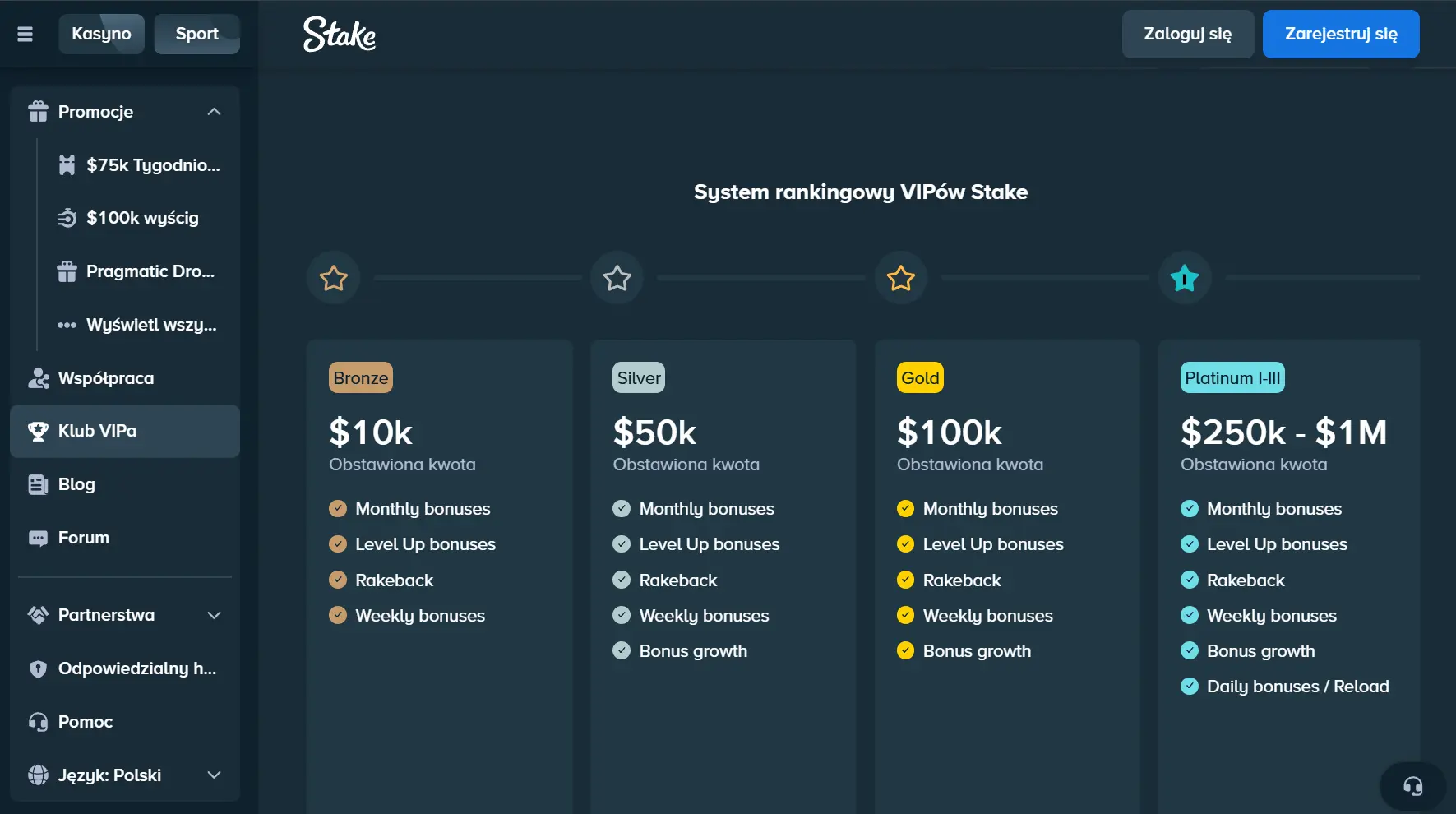Click Monthly bonuses in Gold card

click(991, 509)
